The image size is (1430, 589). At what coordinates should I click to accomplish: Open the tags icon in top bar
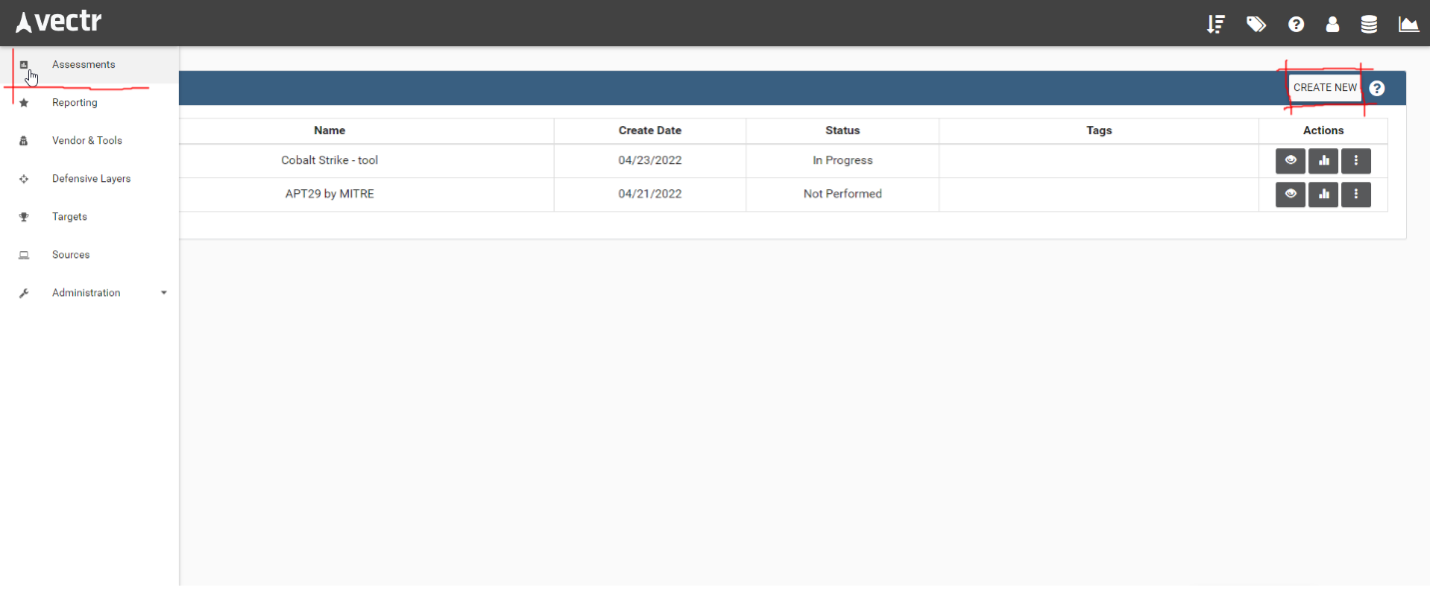[1256, 24]
